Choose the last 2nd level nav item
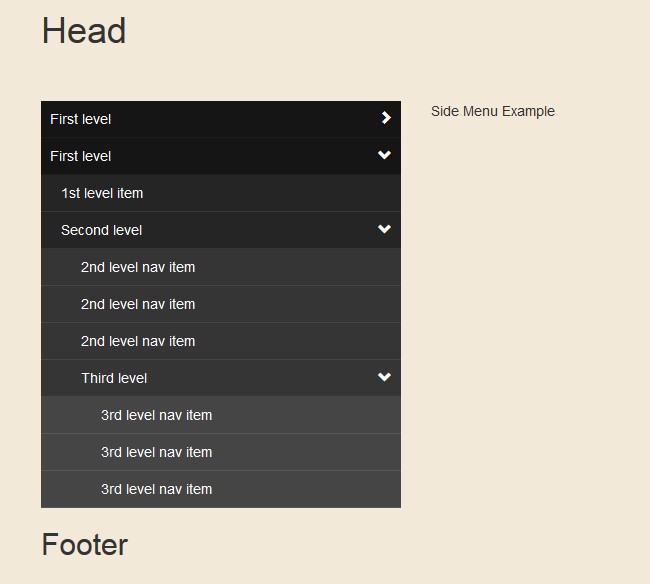This screenshot has height=584, width=650. 138,341
